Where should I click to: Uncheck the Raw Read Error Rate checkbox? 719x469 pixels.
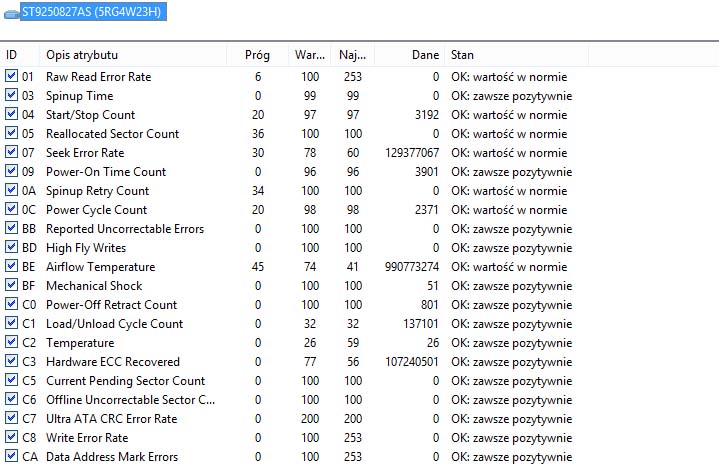(11, 76)
